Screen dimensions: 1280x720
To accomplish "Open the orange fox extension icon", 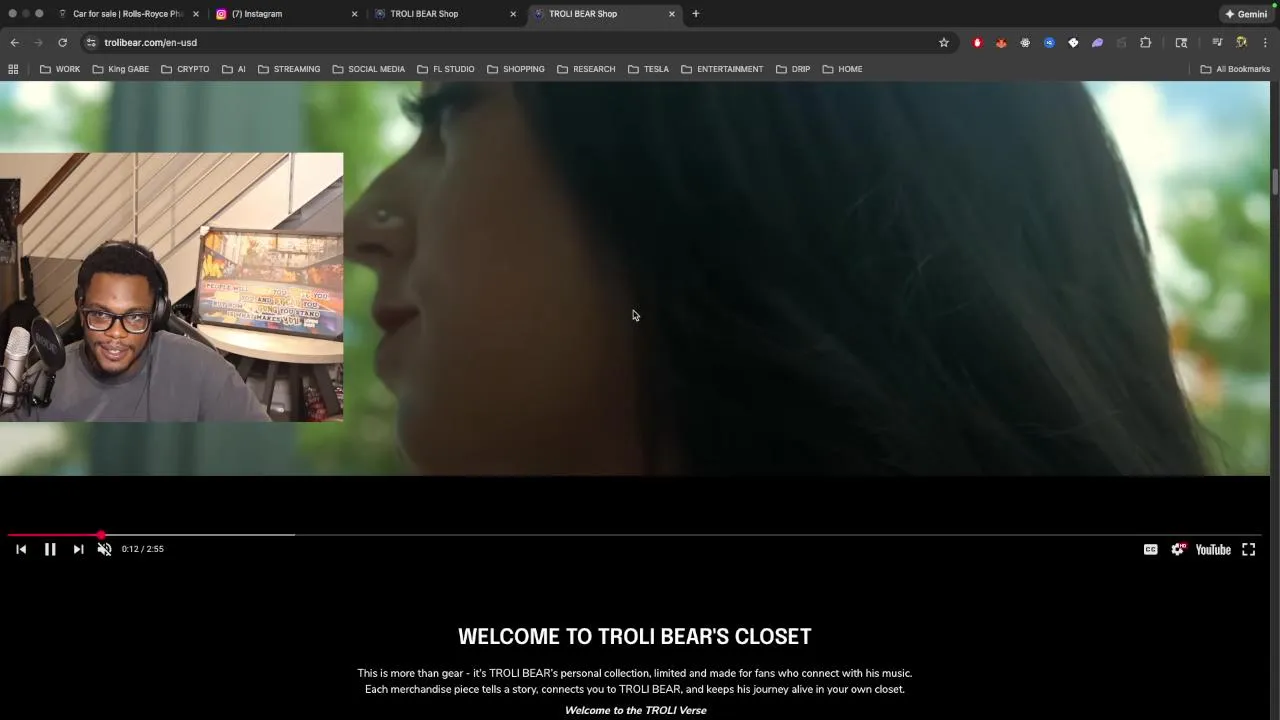I will coord(1001,42).
